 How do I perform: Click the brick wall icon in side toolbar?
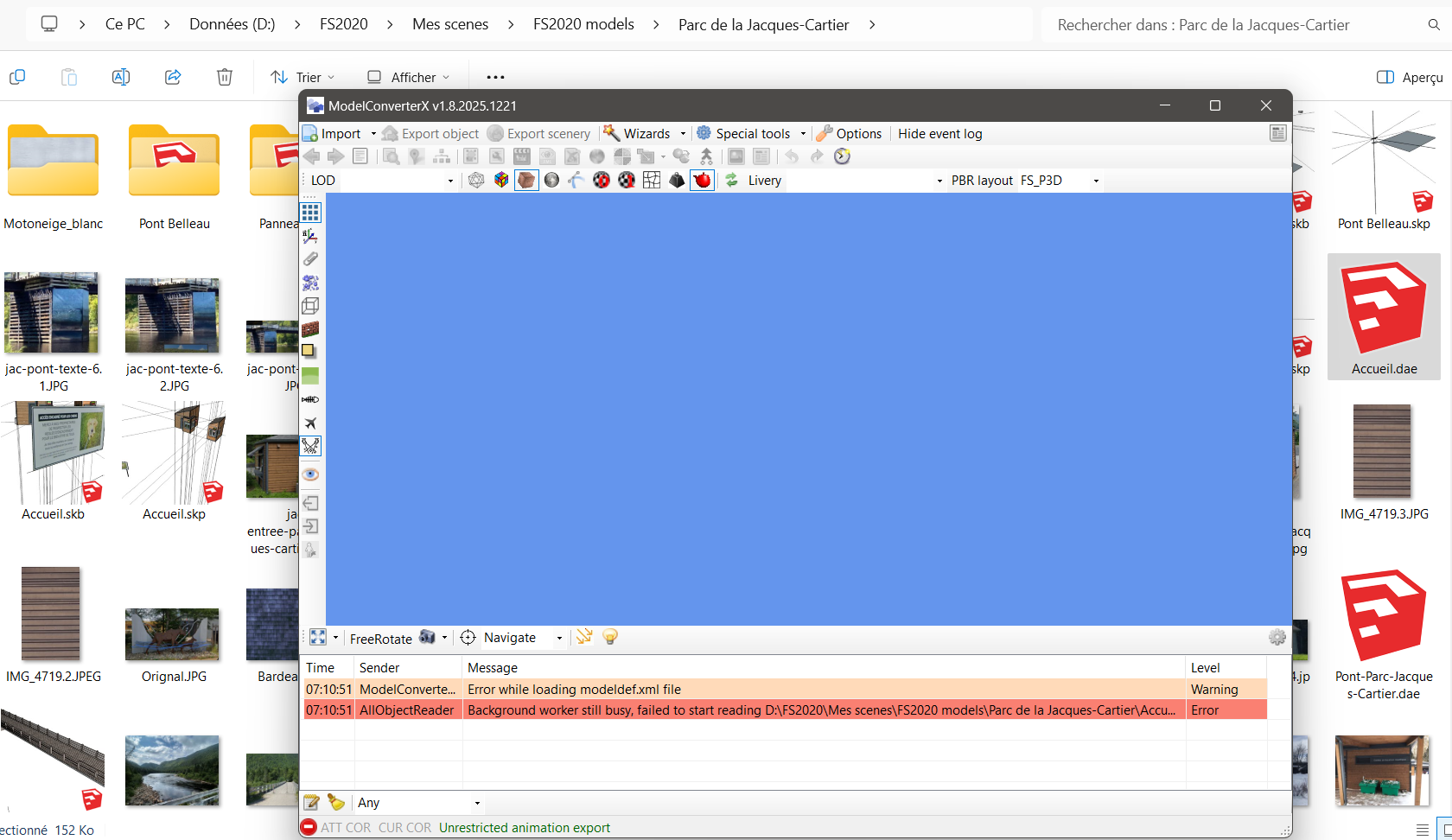(x=310, y=328)
